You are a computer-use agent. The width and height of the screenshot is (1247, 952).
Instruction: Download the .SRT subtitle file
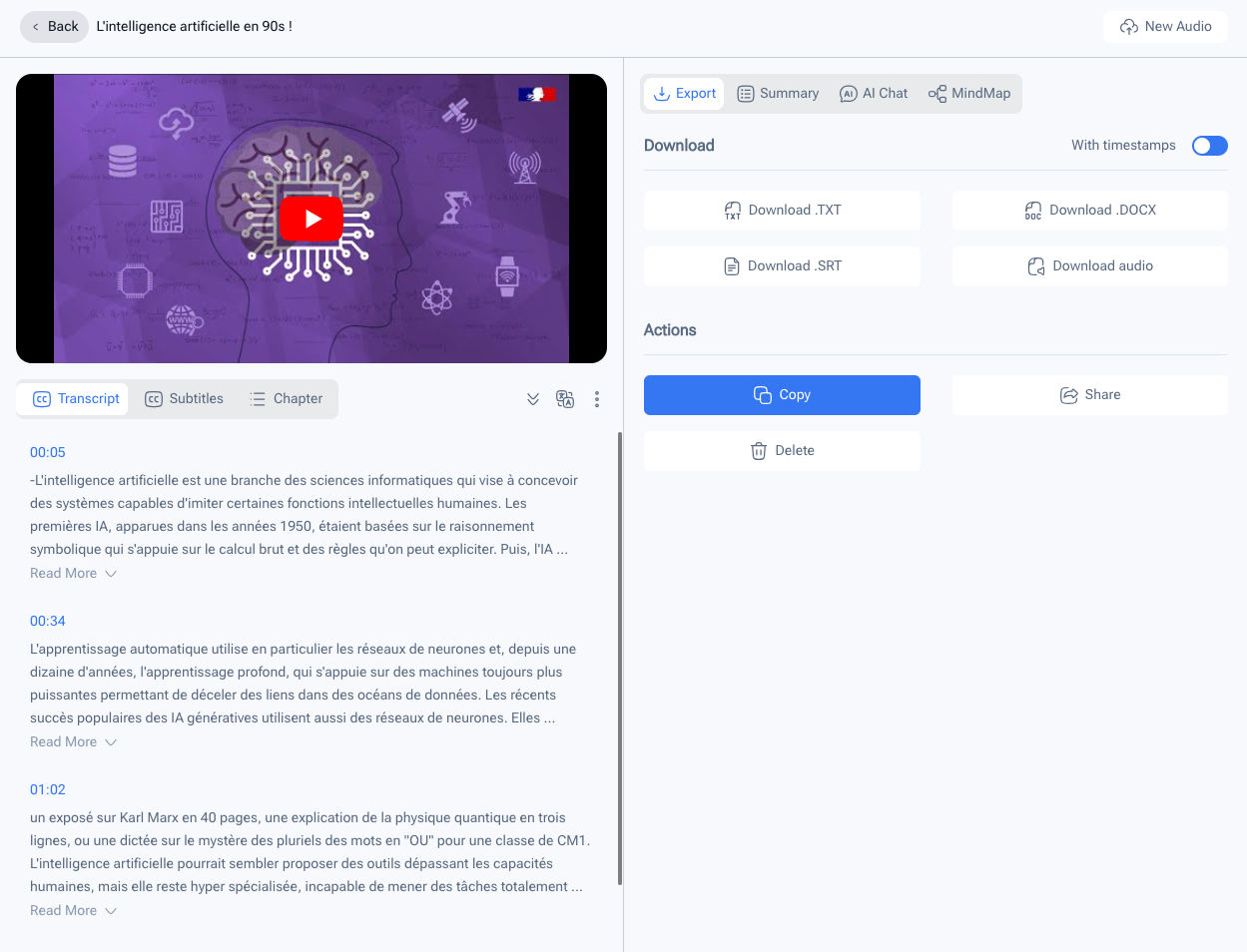(782, 266)
